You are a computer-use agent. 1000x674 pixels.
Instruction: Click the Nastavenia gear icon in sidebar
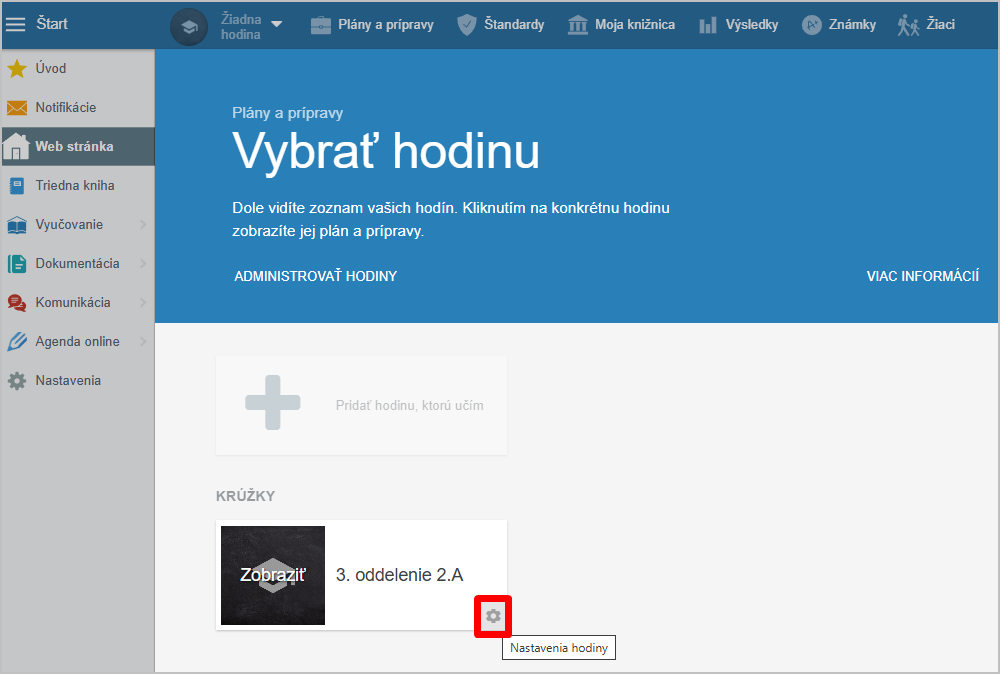coord(17,381)
